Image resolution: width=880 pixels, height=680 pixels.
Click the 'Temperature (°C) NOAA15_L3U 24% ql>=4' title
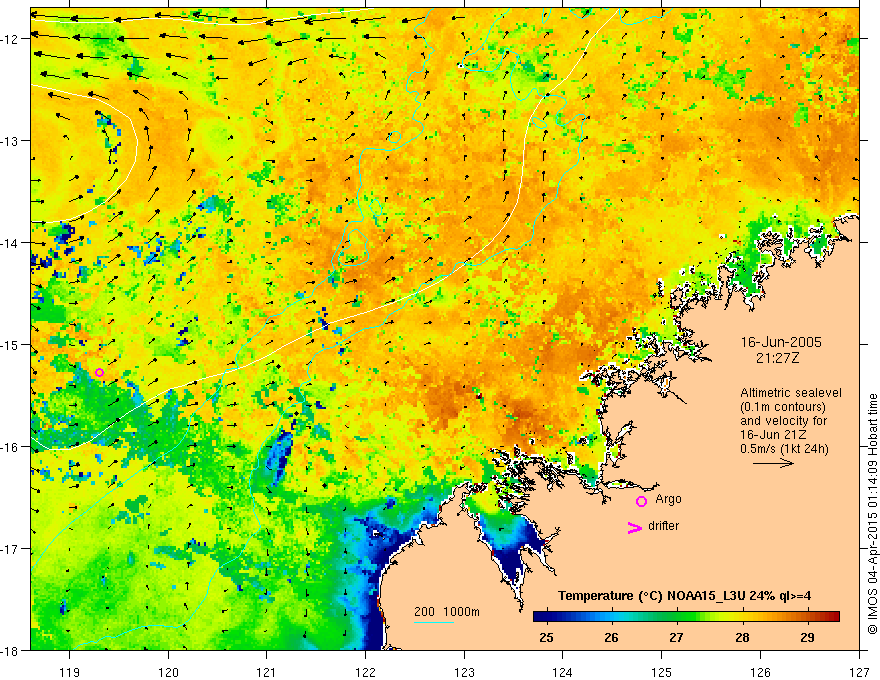[684, 596]
